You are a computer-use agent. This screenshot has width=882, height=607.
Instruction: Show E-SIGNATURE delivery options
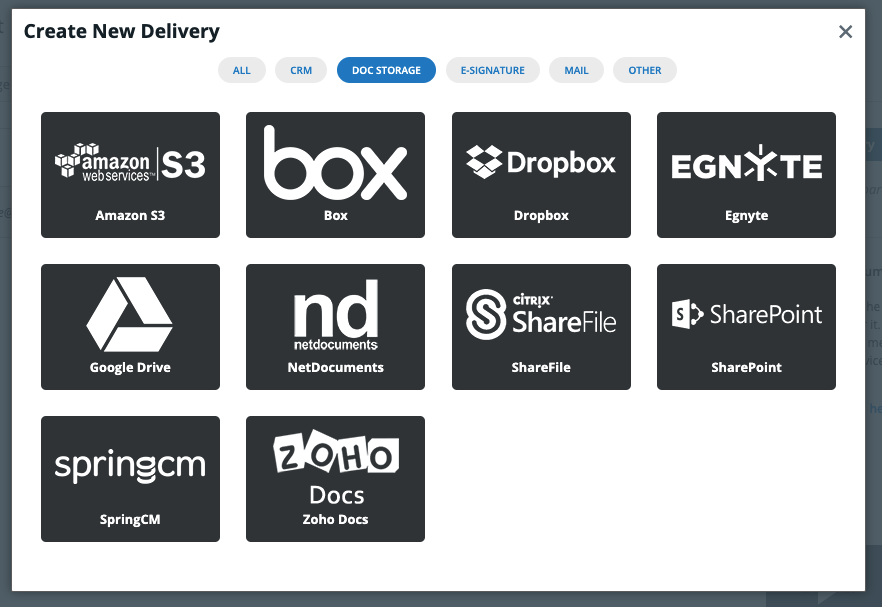[x=493, y=70]
